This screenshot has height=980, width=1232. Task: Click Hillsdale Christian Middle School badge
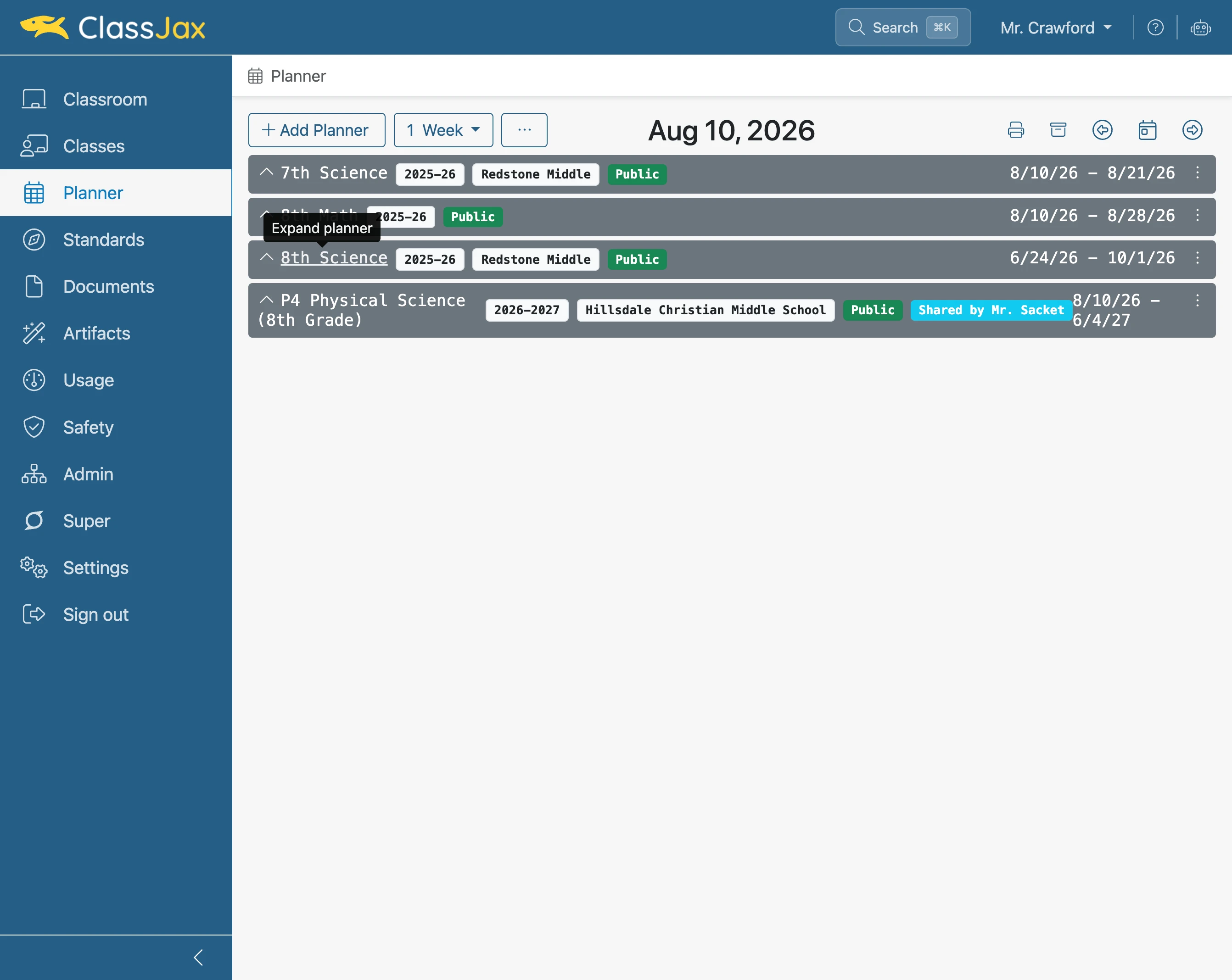coord(706,310)
